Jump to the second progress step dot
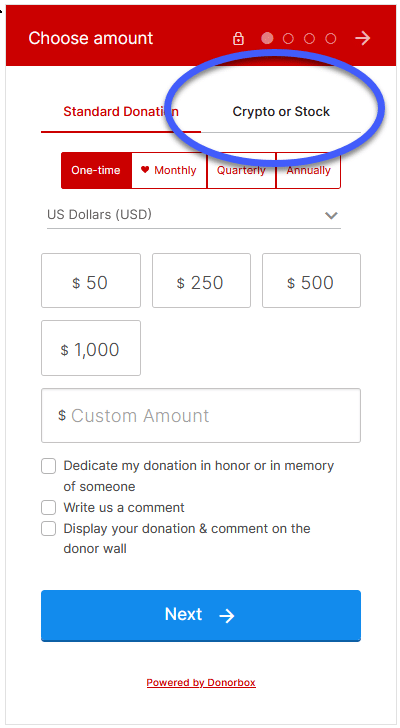This screenshot has height=728, width=400. (288, 39)
